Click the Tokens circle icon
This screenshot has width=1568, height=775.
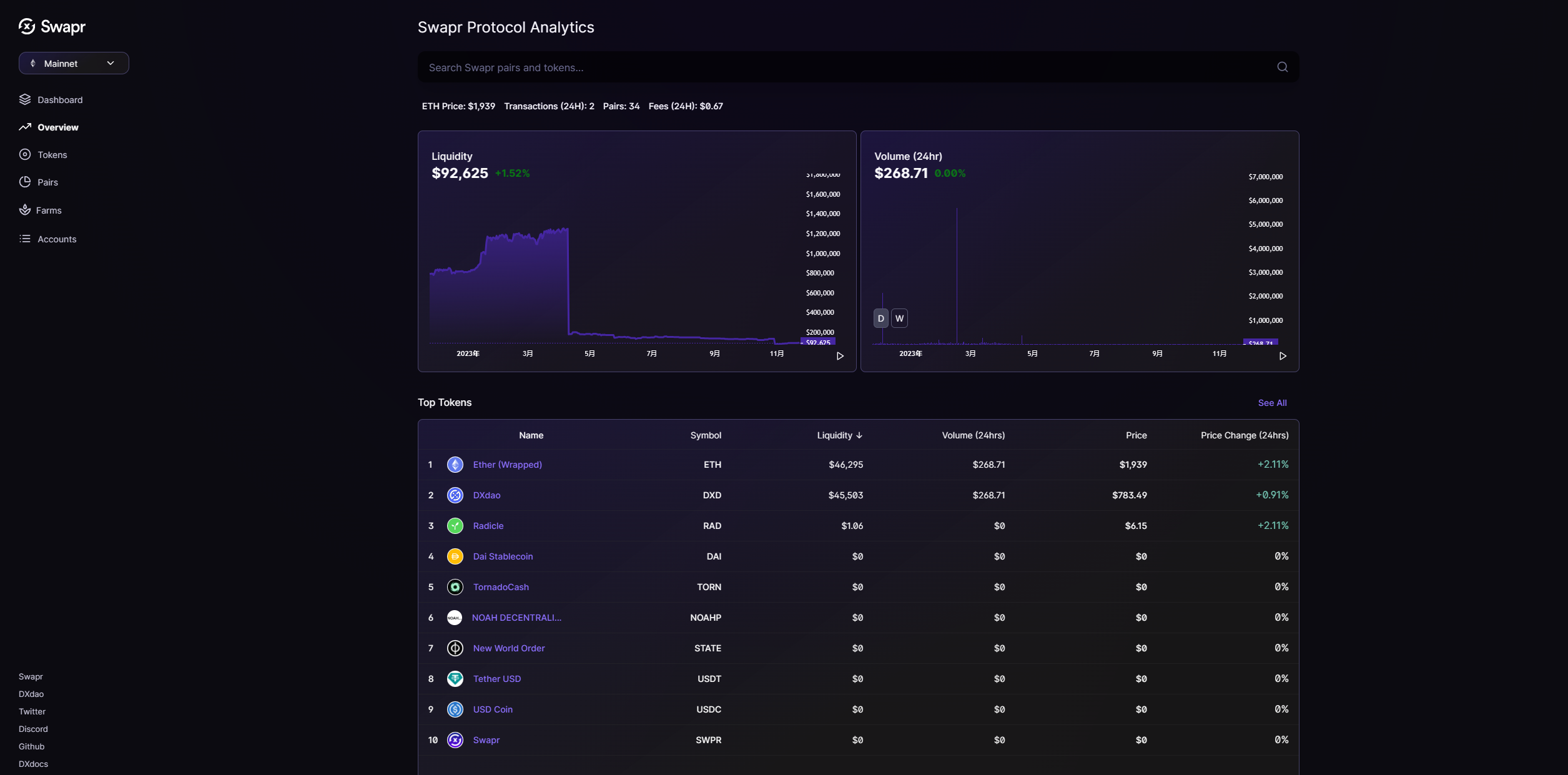click(x=25, y=154)
